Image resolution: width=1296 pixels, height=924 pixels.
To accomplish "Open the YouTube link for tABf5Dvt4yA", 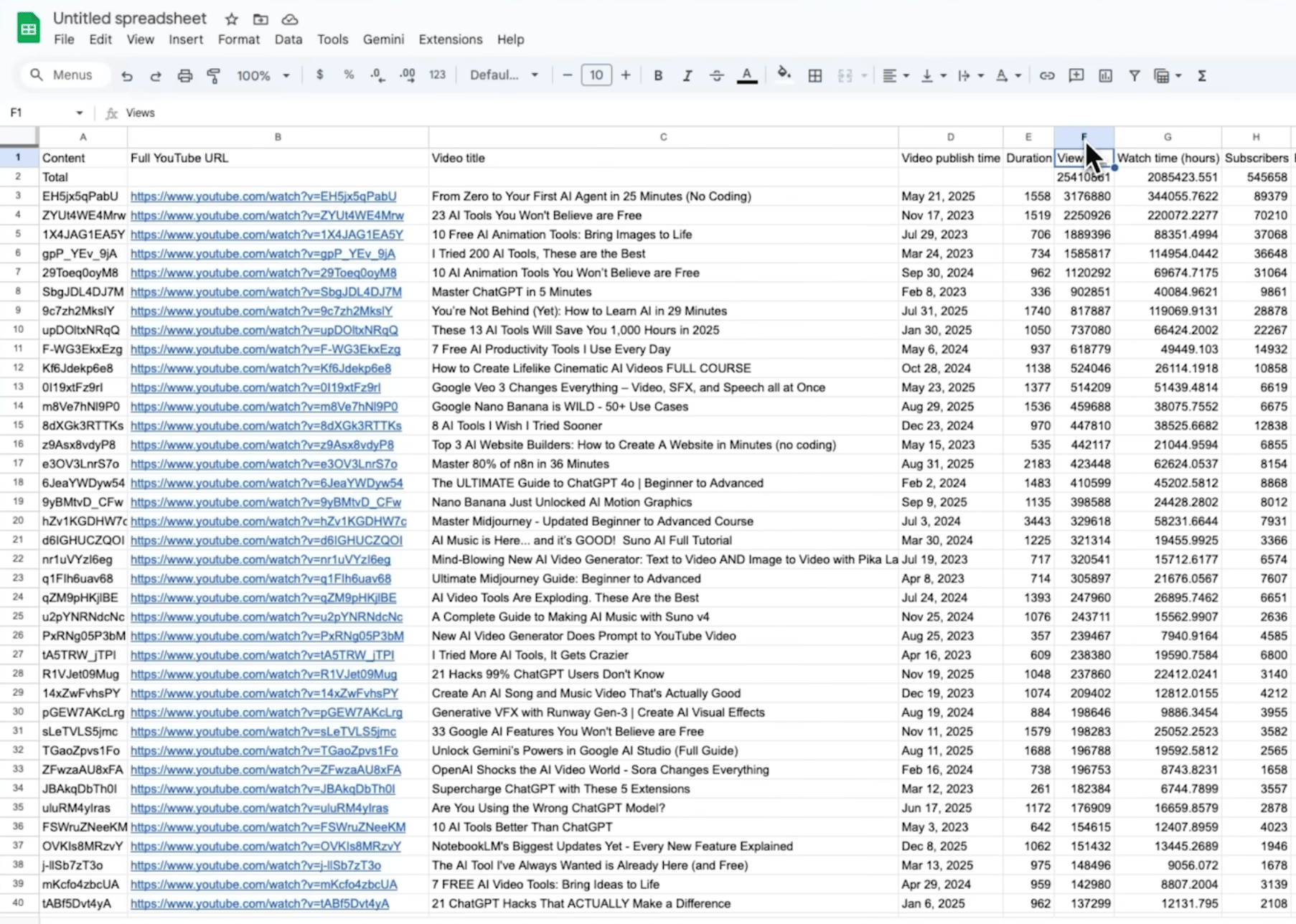I will click(260, 904).
